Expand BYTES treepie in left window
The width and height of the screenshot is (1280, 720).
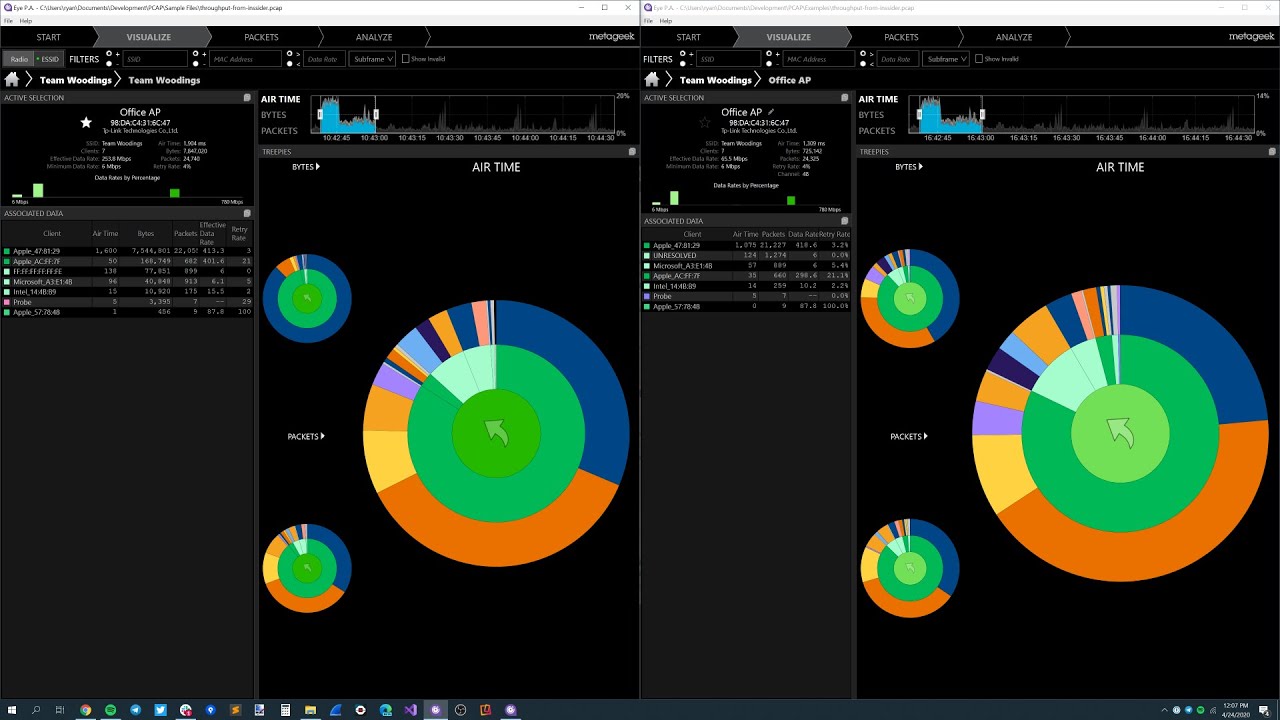pos(306,167)
